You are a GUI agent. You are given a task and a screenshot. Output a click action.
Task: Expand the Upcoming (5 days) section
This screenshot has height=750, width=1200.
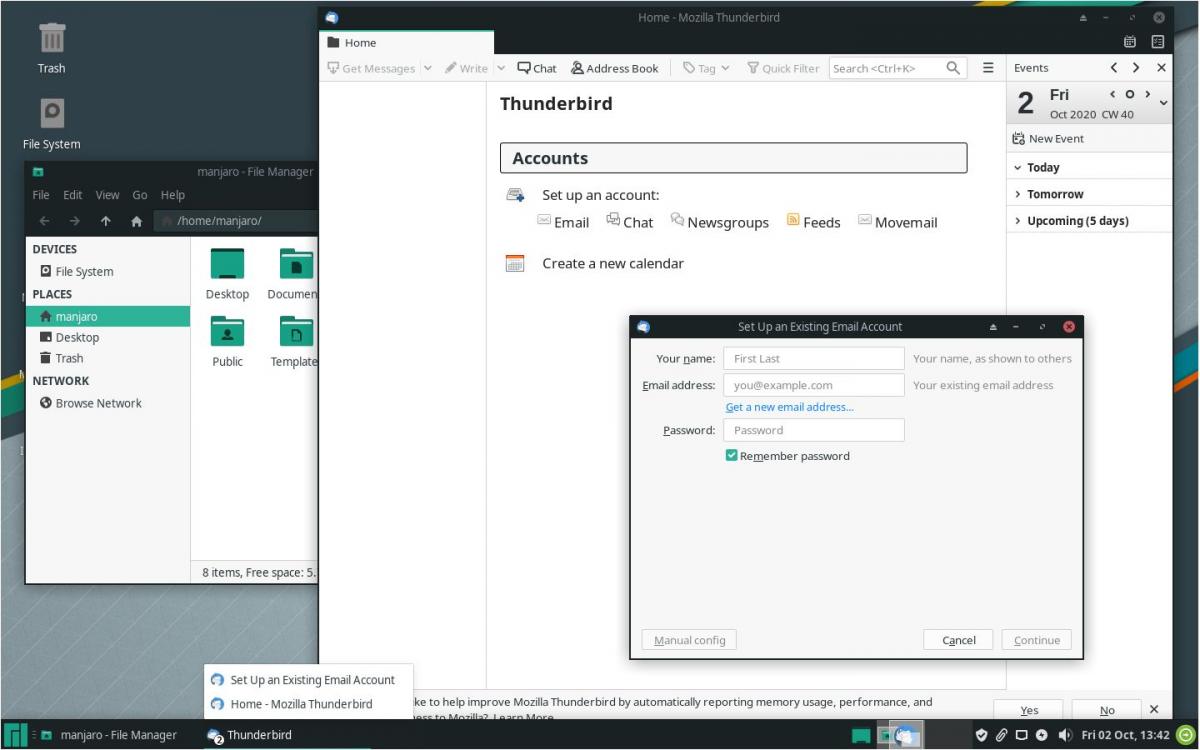[1018, 221]
